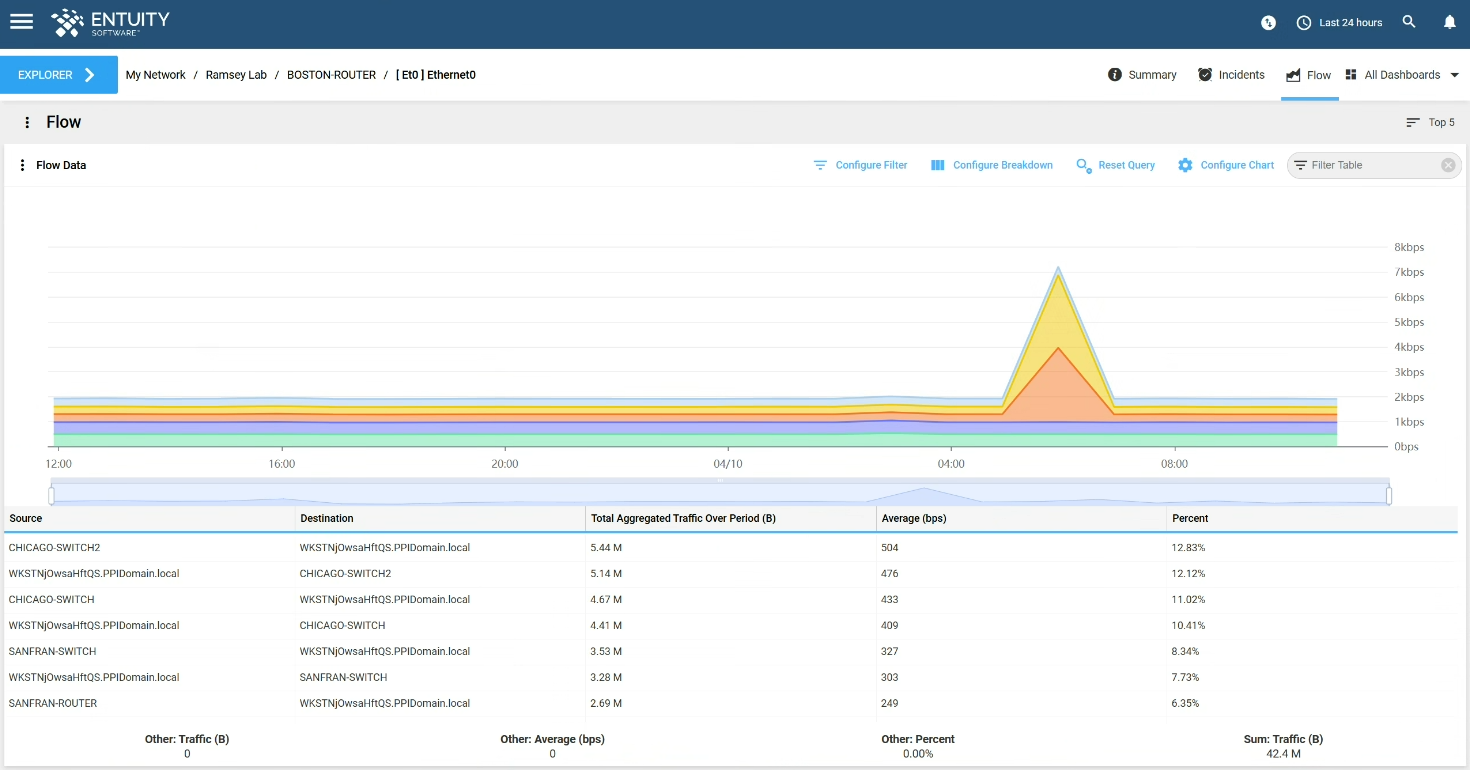The image size is (1470, 770).
Task: Click the chart navigator overview strip
Action: tap(720, 495)
